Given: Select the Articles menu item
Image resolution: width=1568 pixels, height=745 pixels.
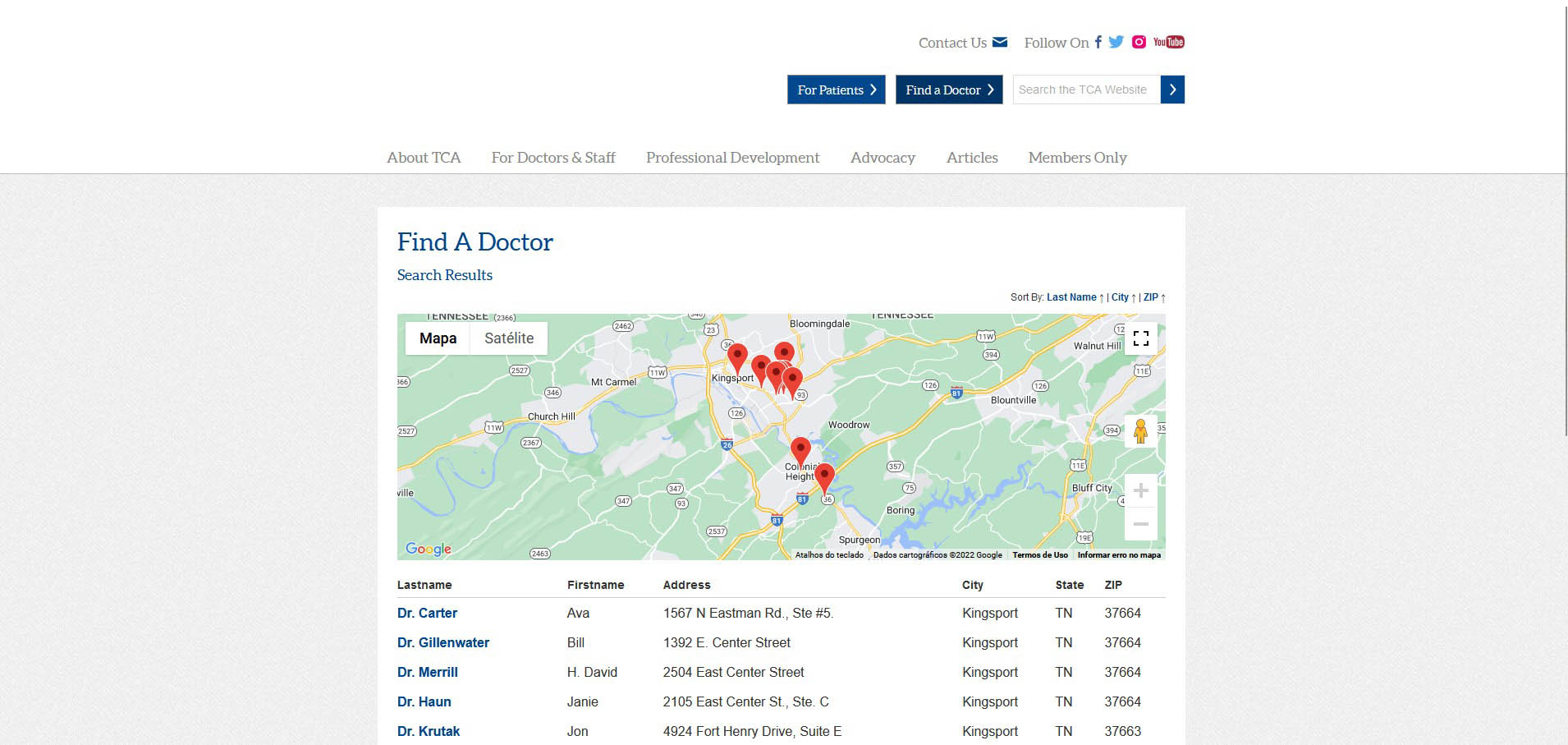Looking at the screenshot, I should pos(972,157).
